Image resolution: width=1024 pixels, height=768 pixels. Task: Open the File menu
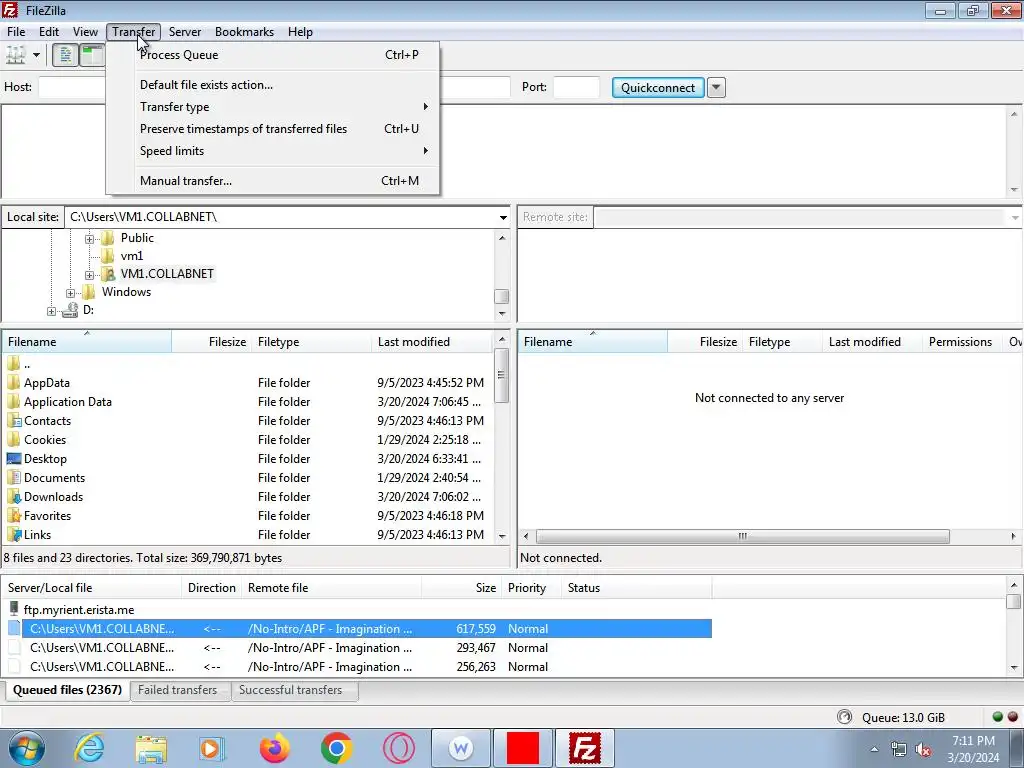point(16,32)
